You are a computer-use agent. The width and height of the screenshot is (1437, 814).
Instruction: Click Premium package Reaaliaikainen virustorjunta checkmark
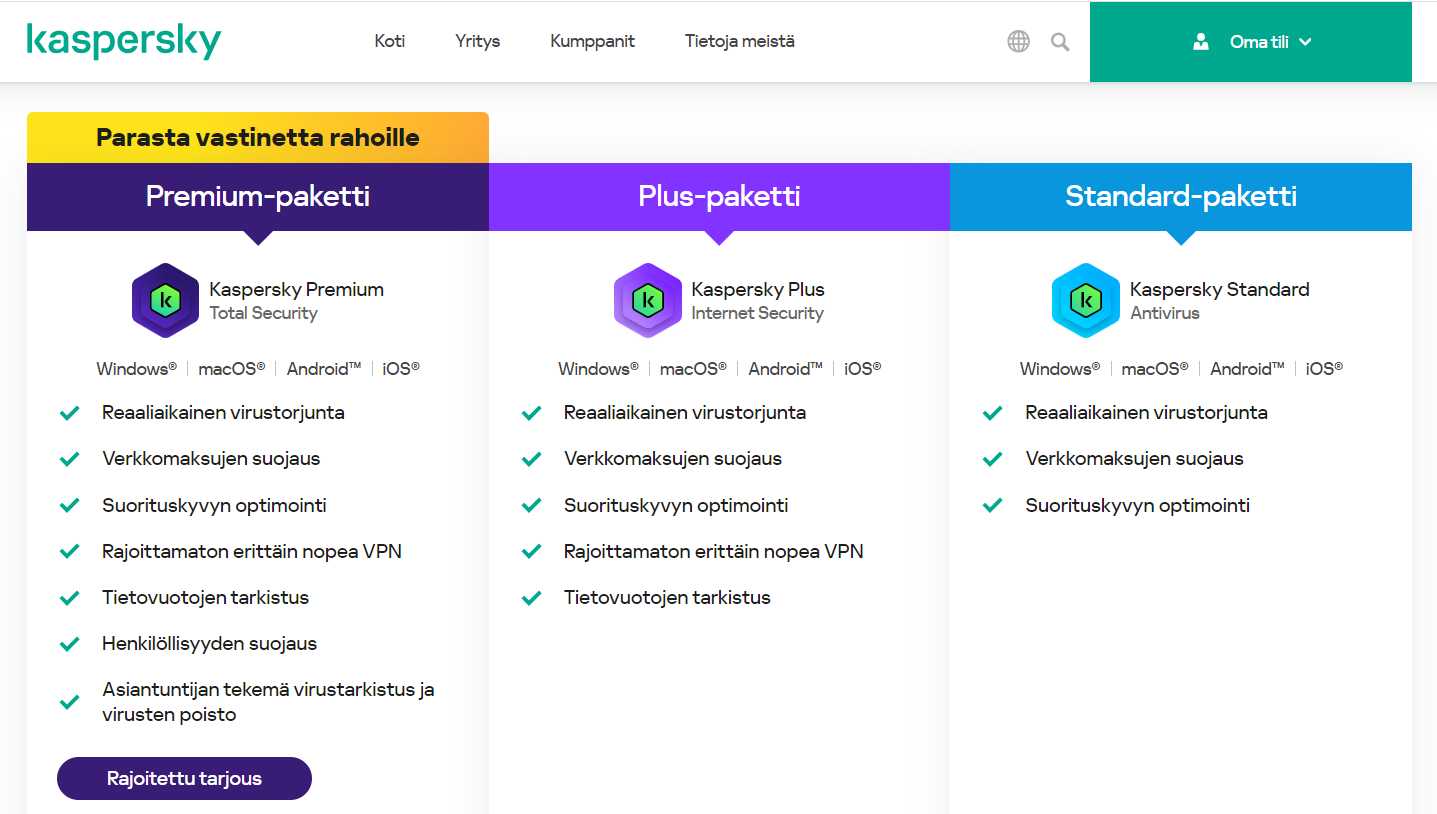(x=69, y=412)
